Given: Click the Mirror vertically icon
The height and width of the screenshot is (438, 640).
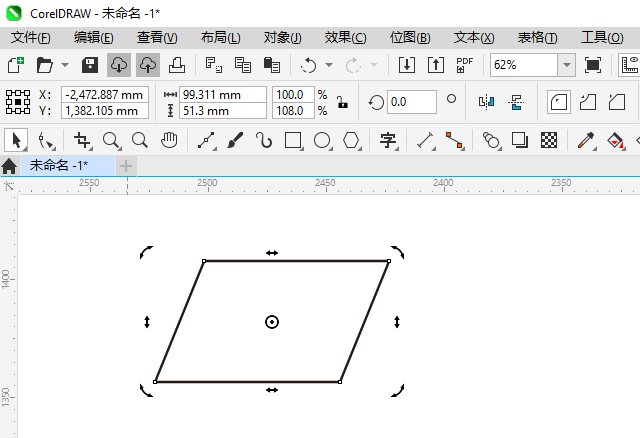Looking at the screenshot, I should tap(516, 102).
